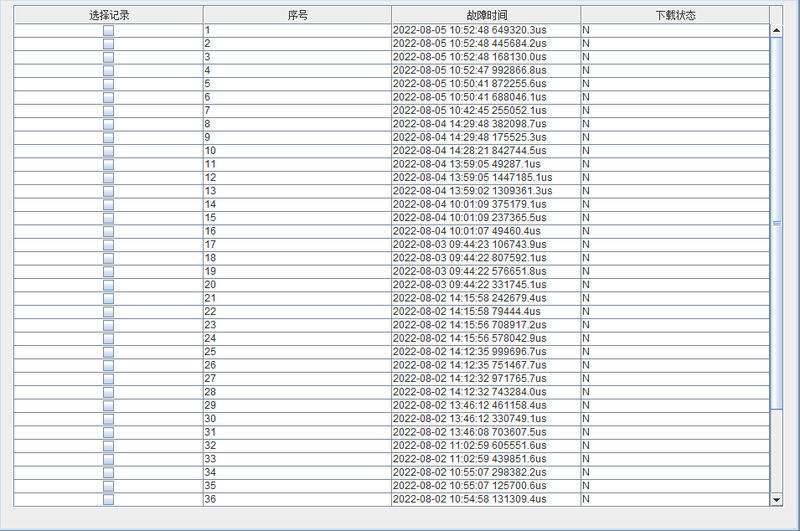Select the checkbox for record 25

[x=108, y=352]
